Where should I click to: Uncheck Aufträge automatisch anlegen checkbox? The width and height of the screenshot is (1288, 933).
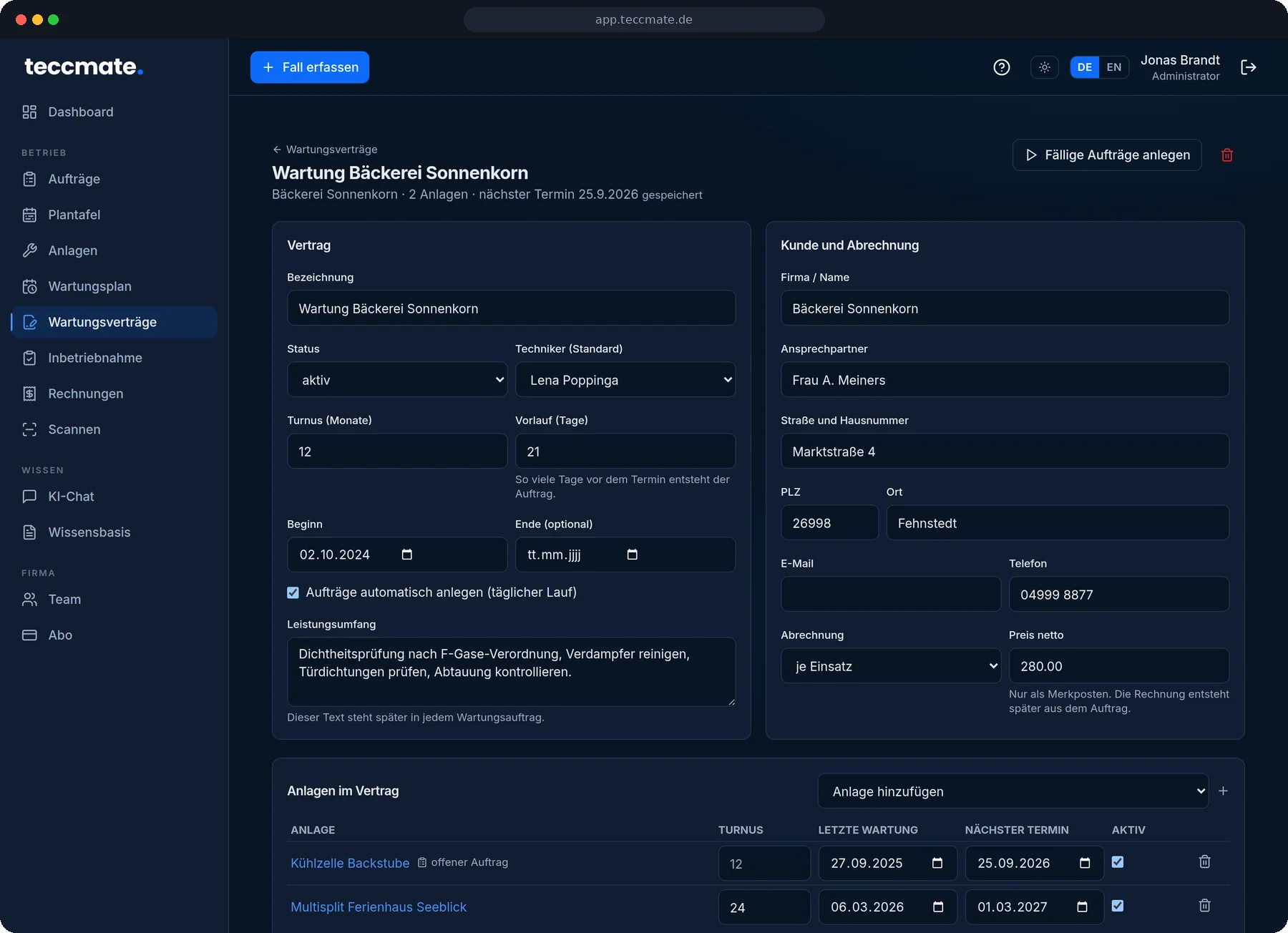coord(293,592)
